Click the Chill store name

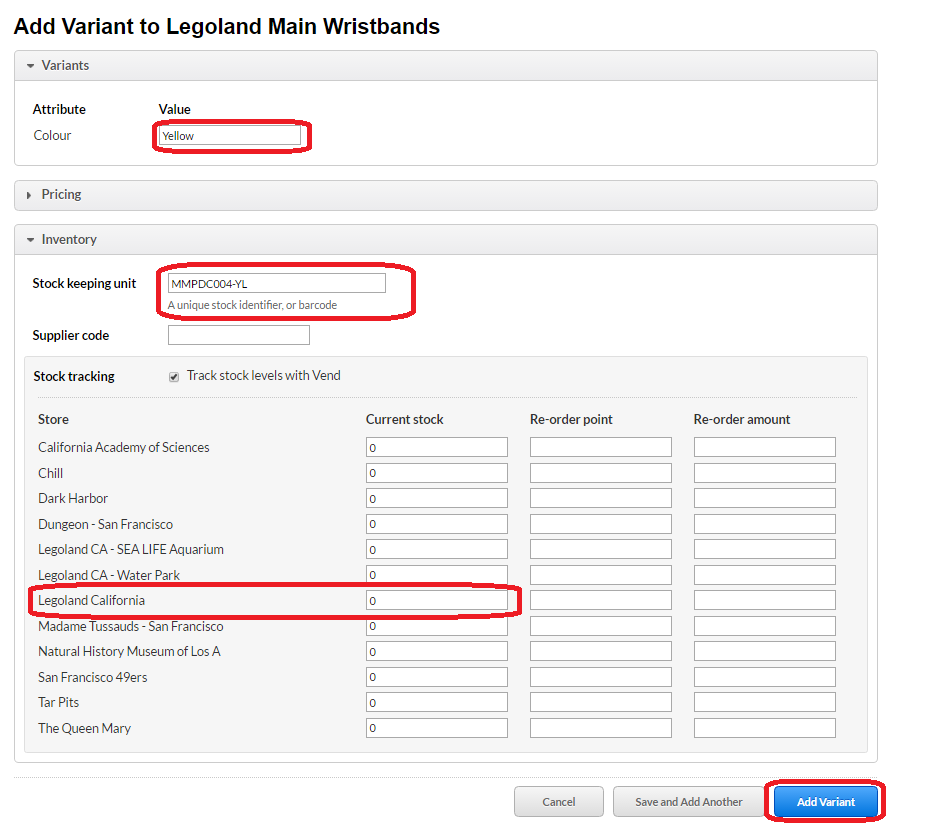click(x=50, y=473)
